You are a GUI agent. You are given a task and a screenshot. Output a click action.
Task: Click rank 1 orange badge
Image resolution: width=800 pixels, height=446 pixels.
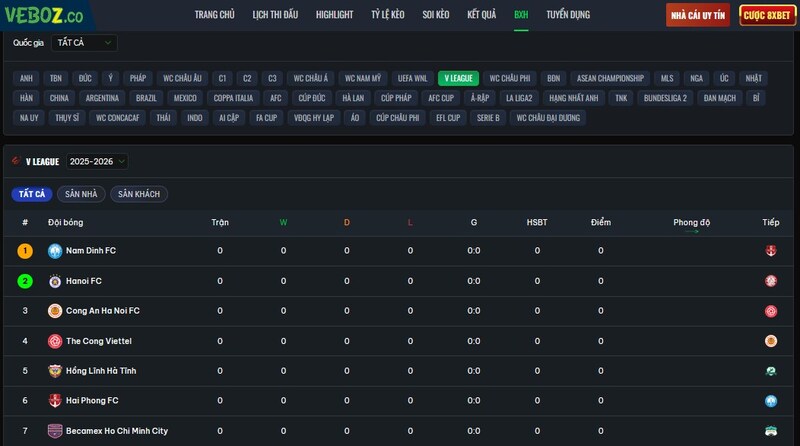pyautogui.click(x=25, y=251)
